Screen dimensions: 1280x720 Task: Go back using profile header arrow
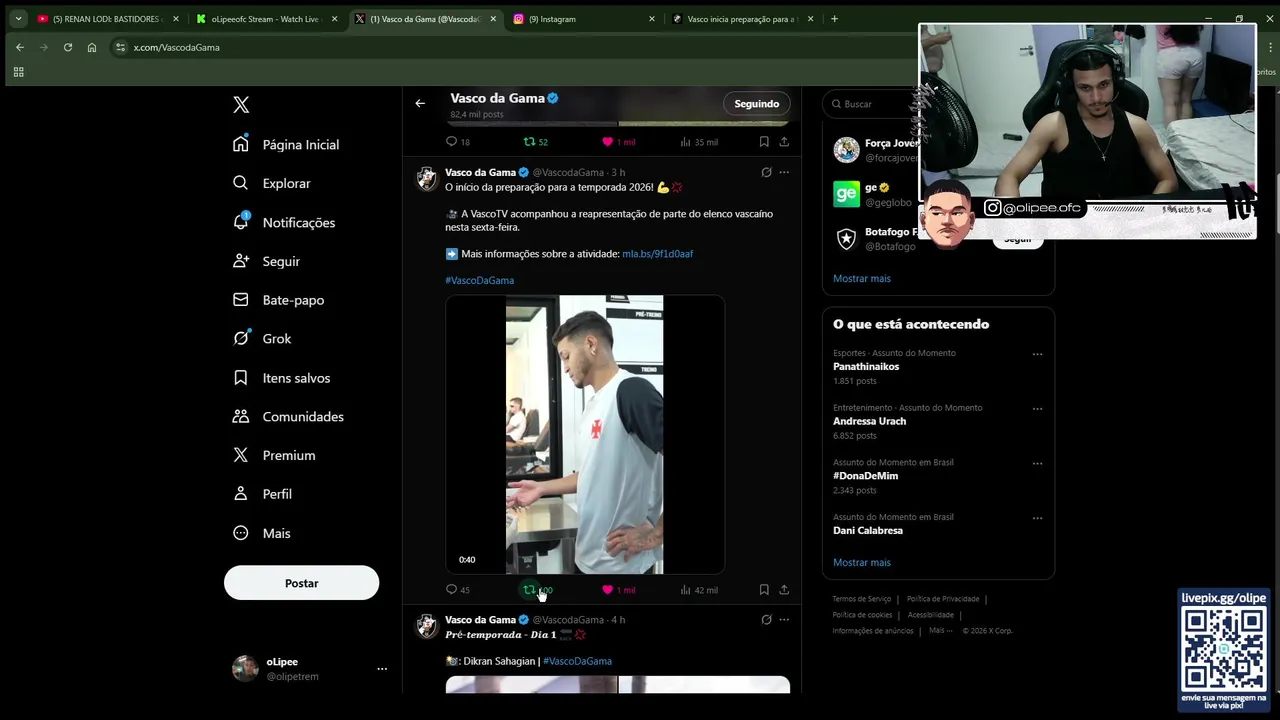click(420, 104)
